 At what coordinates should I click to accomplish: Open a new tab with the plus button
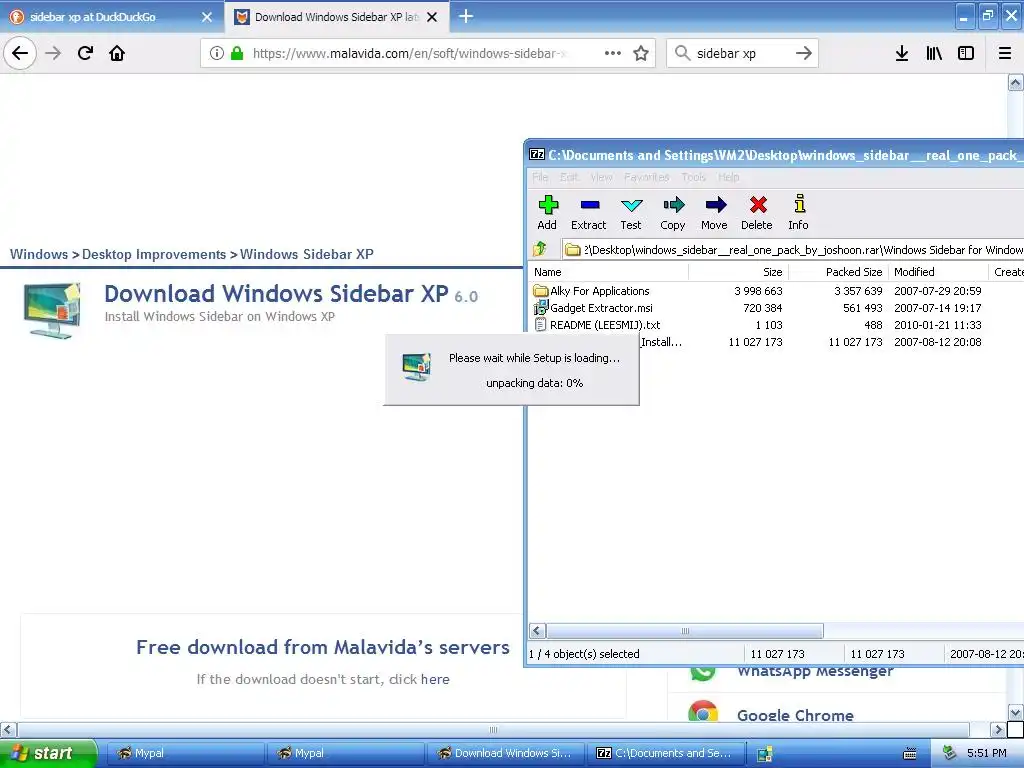pyautogui.click(x=466, y=16)
